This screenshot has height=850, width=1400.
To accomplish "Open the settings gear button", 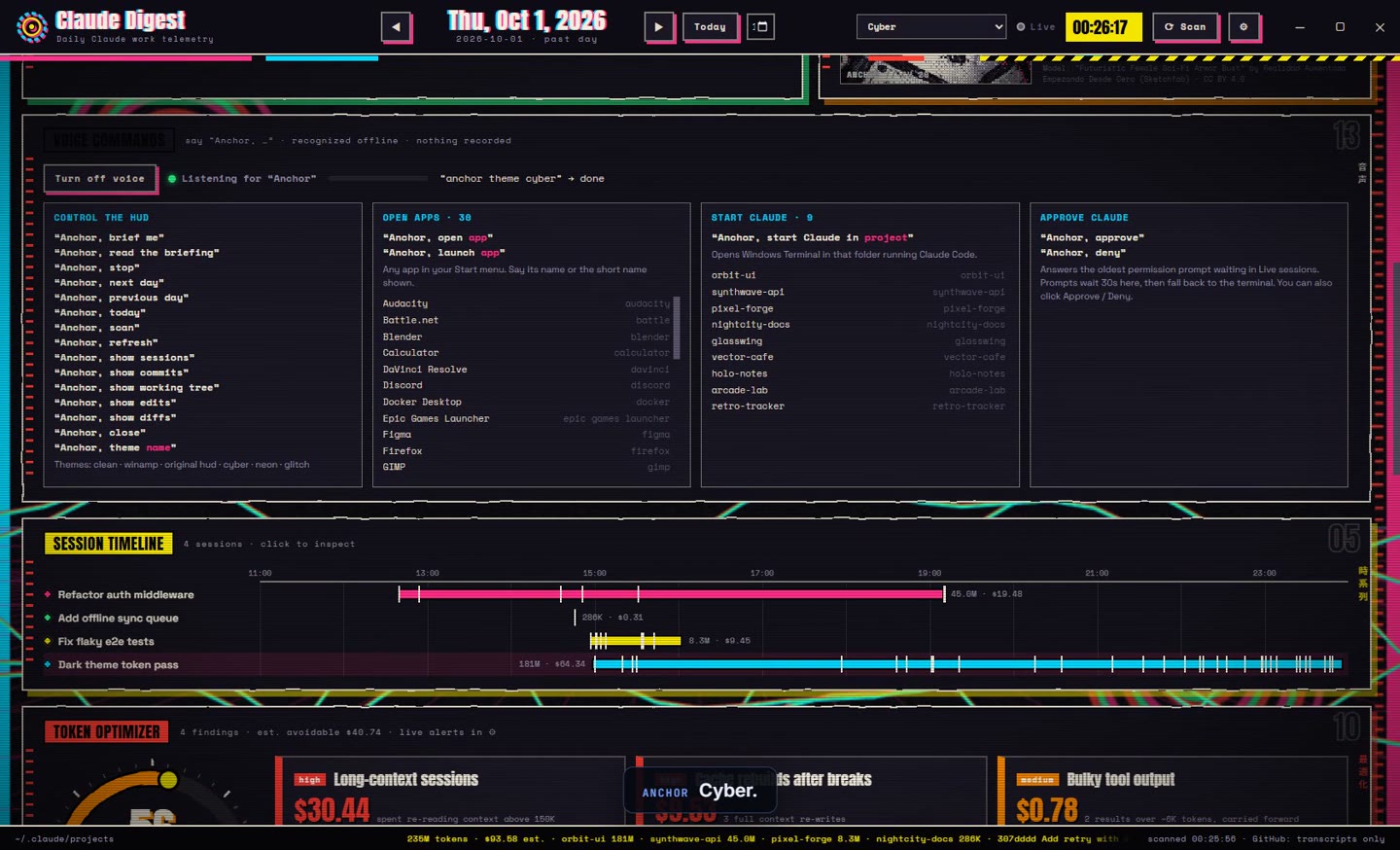I will click(x=1243, y=27).
